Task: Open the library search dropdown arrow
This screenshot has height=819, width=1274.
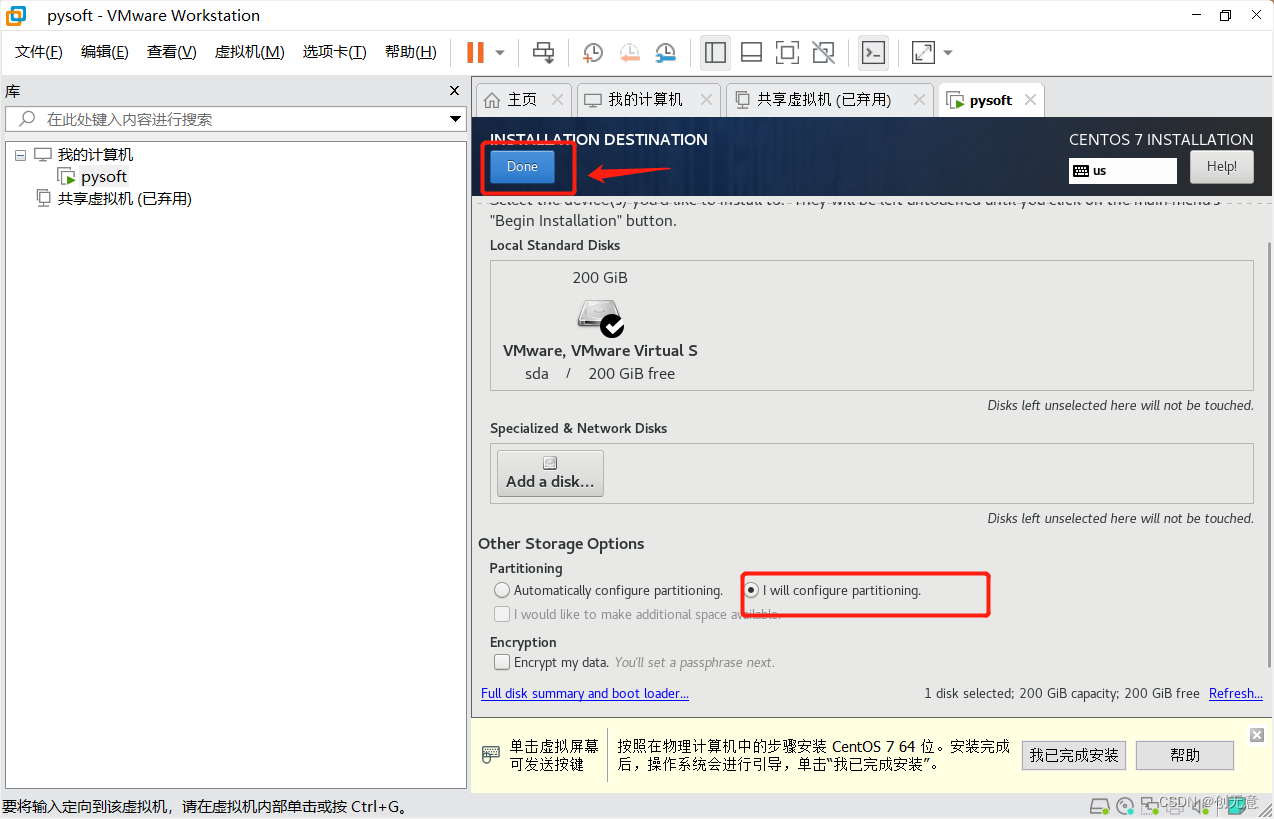Action: coord(455,119)
